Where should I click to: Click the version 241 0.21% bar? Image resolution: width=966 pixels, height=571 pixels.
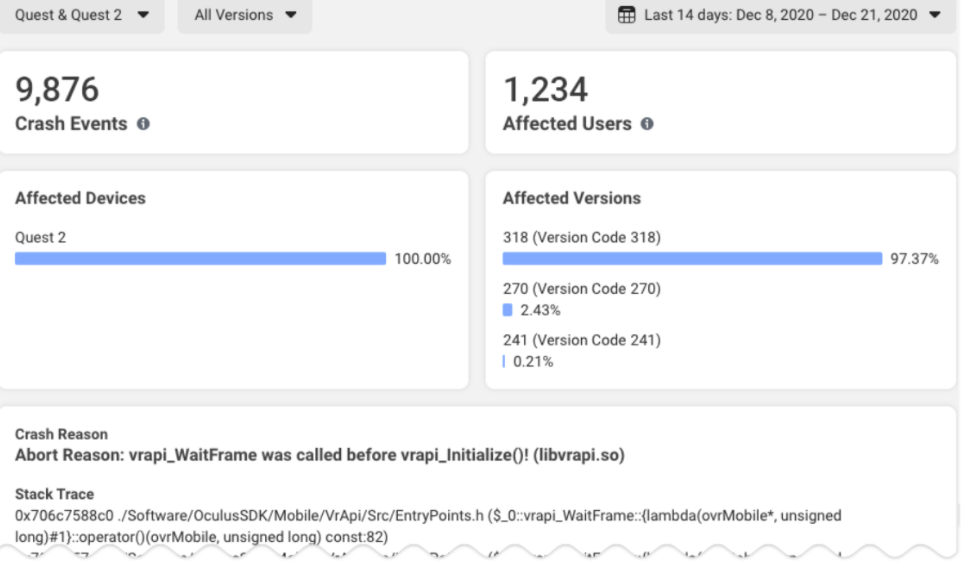(504, 362)
